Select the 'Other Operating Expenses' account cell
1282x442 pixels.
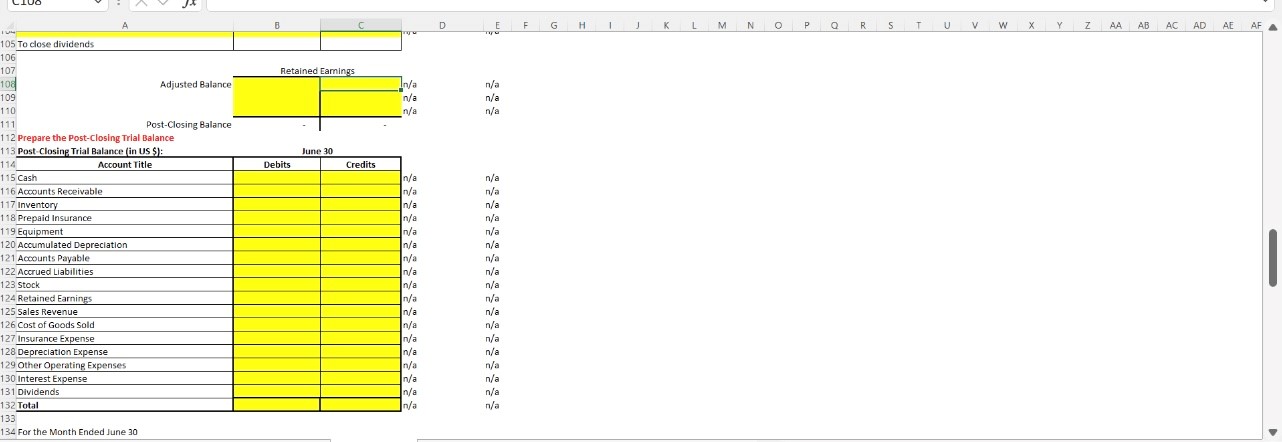tap(125, 365)
